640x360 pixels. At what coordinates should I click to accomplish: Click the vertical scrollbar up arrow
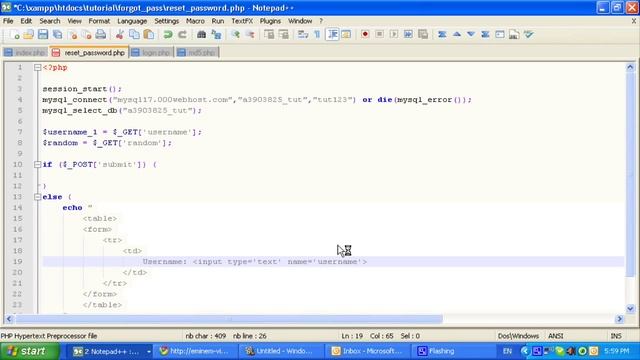630,67
